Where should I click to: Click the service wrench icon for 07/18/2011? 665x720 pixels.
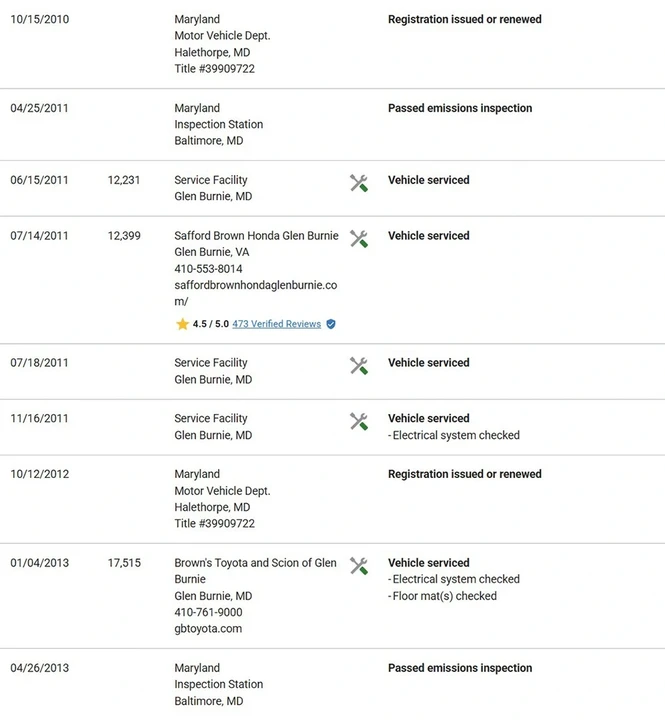pos(359,366)
